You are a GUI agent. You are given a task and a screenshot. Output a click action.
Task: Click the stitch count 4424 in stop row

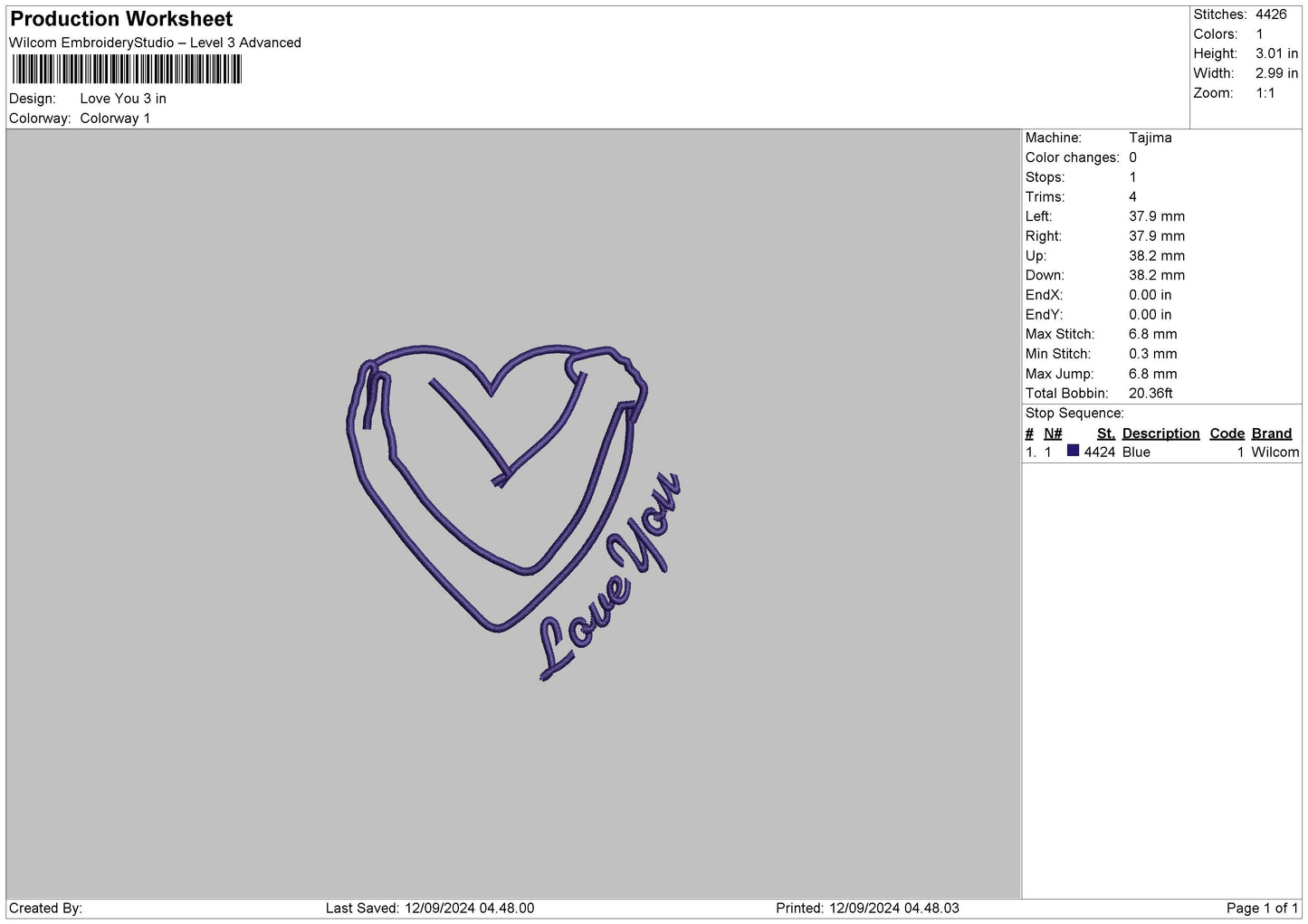[1099, 452]
